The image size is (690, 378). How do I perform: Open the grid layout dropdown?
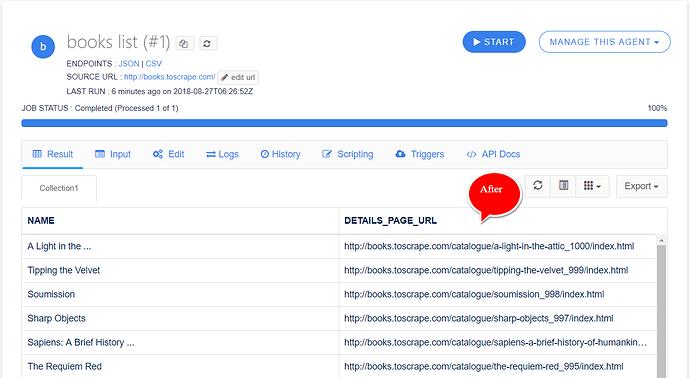[x=592, y=186]
